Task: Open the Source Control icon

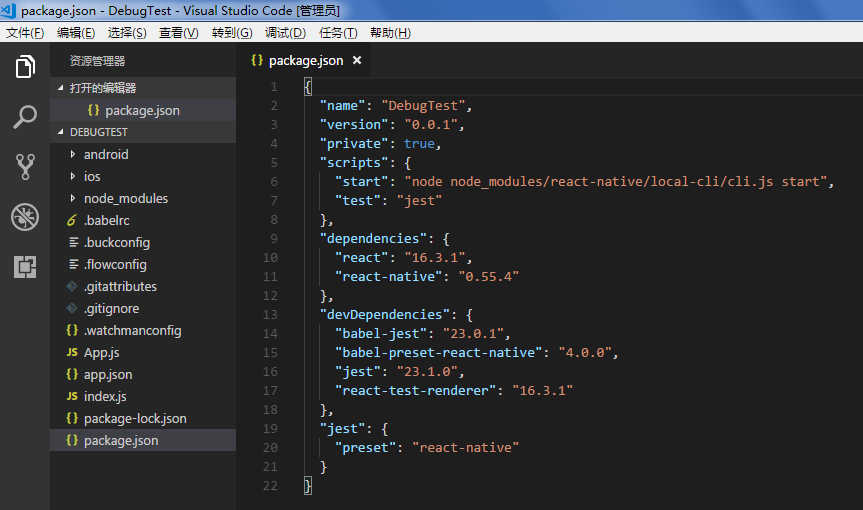Action: 25,167
